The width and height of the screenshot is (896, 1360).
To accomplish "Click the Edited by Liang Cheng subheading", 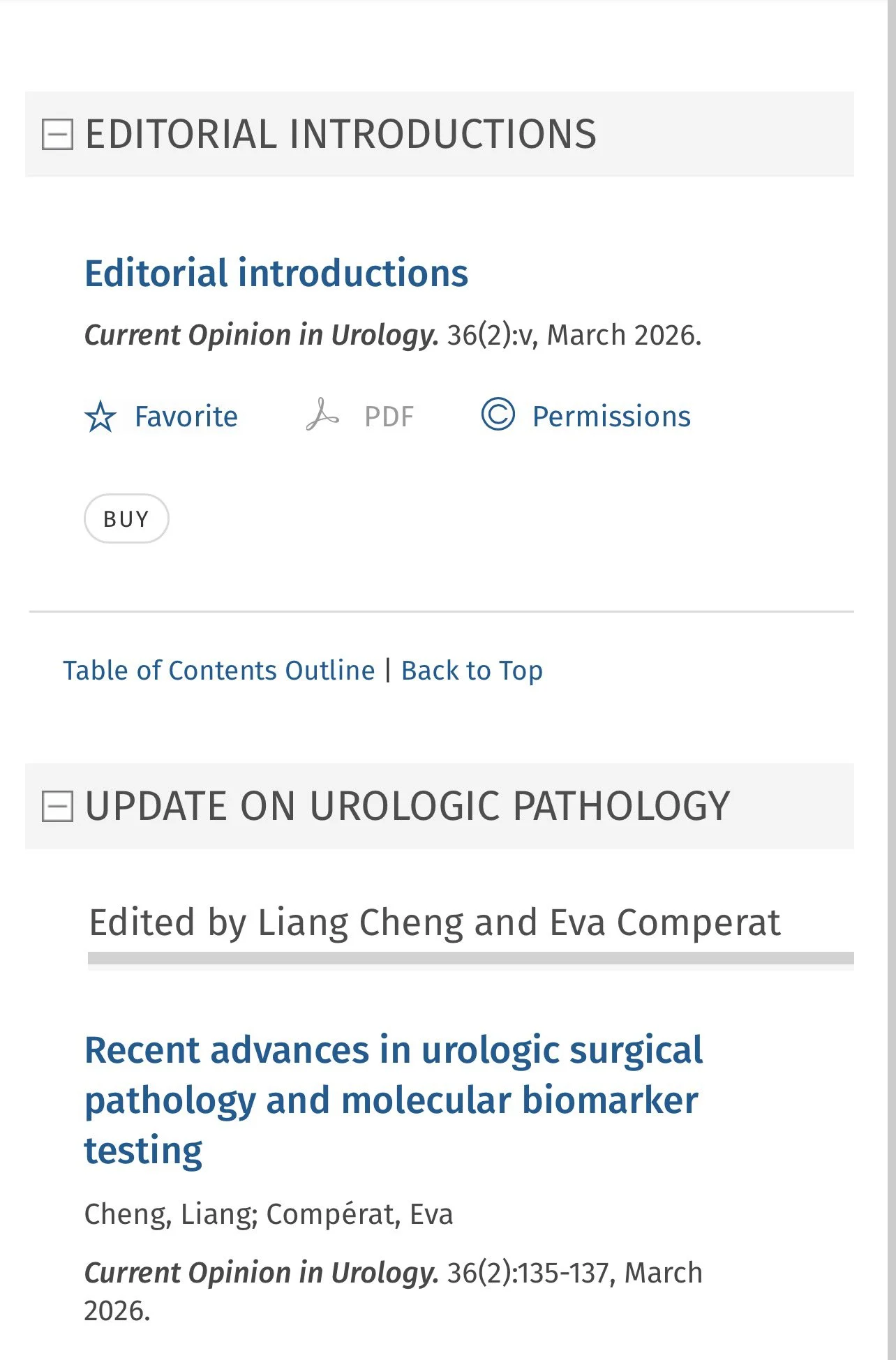I will pos(434,922).
